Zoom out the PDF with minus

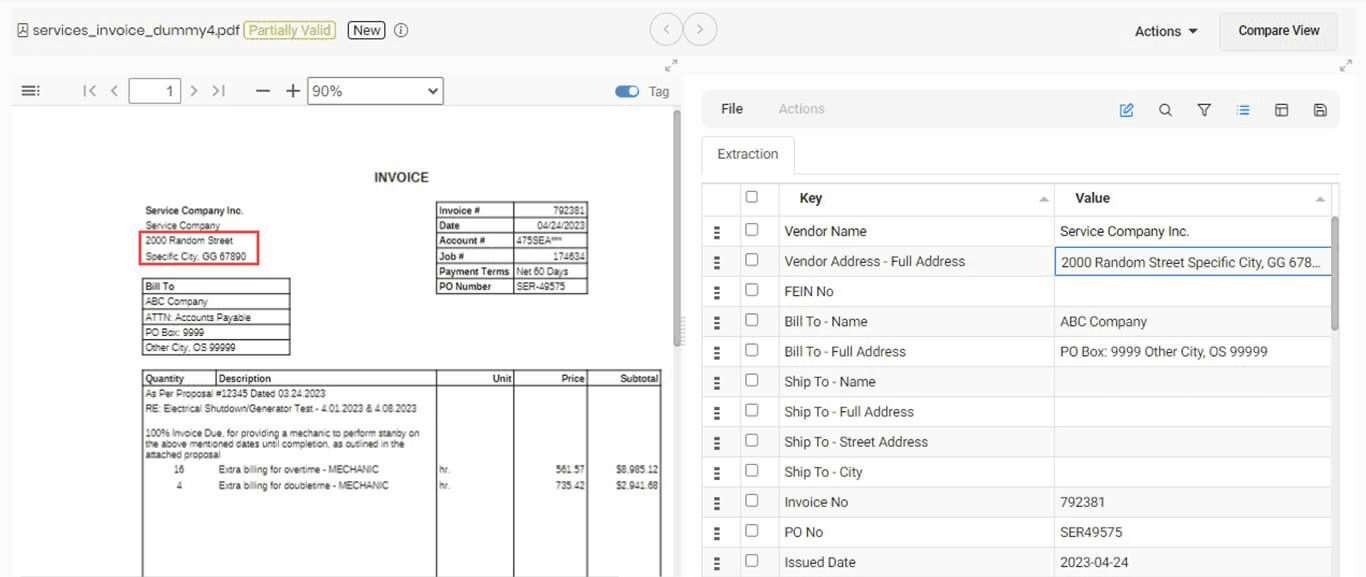pos(263,91)
